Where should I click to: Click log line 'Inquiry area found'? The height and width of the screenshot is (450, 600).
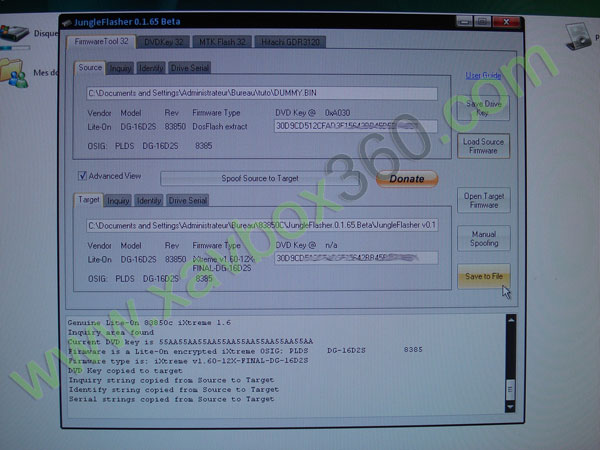pyautogui.click(x=111, y=332)
